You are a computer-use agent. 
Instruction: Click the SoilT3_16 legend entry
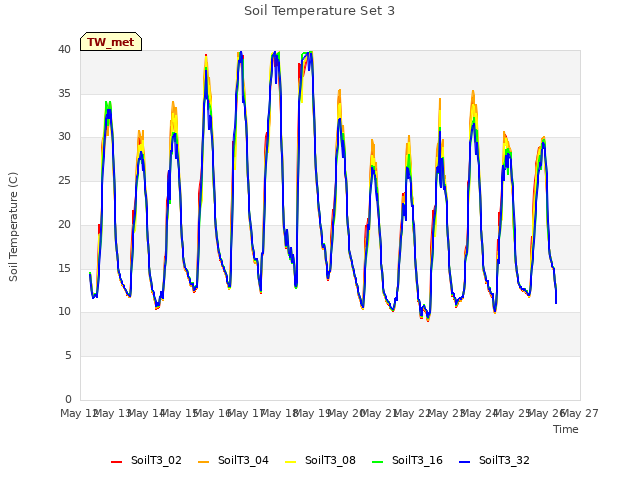407,460
